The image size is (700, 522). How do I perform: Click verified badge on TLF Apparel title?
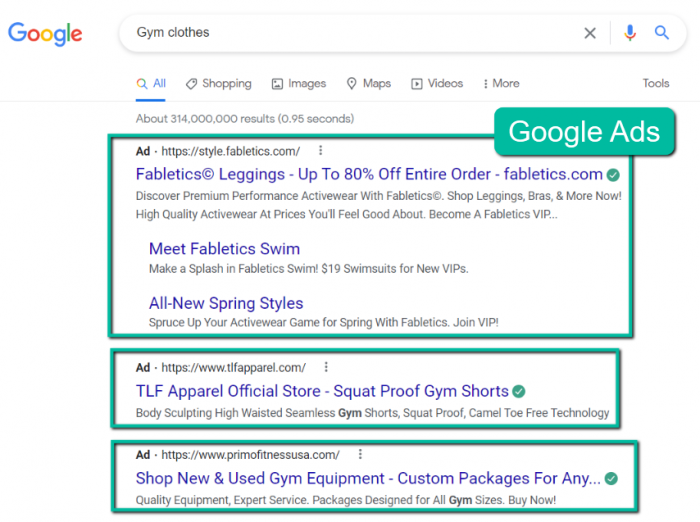click(x=519, y=392)
